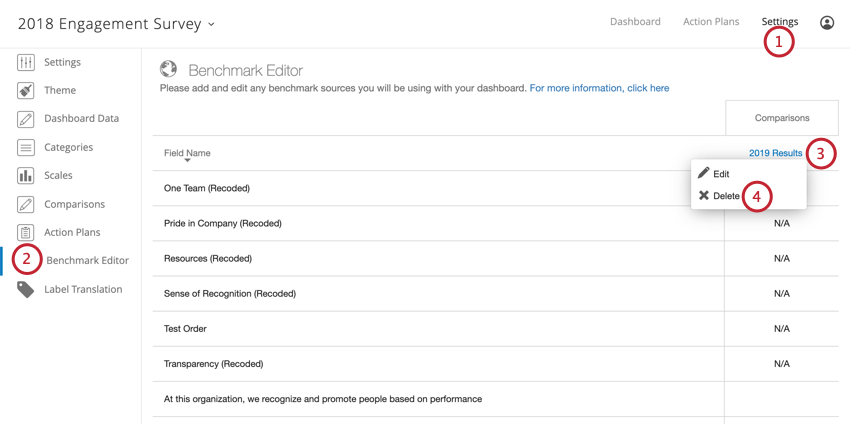850x424 pixels.
Task: Choose Edit from the context menu
Action: click(x=714, y=174)
